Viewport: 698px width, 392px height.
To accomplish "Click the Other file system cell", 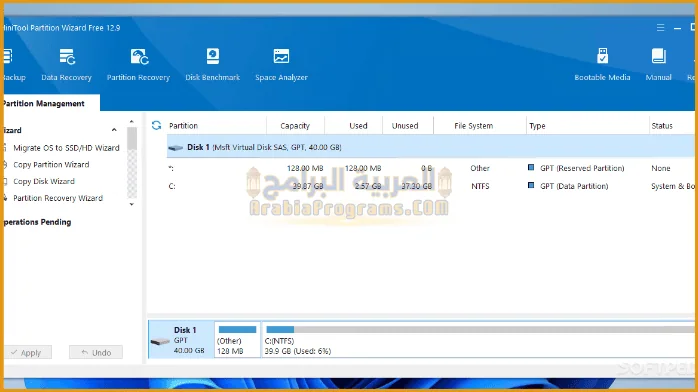I will tap(480, 168).
